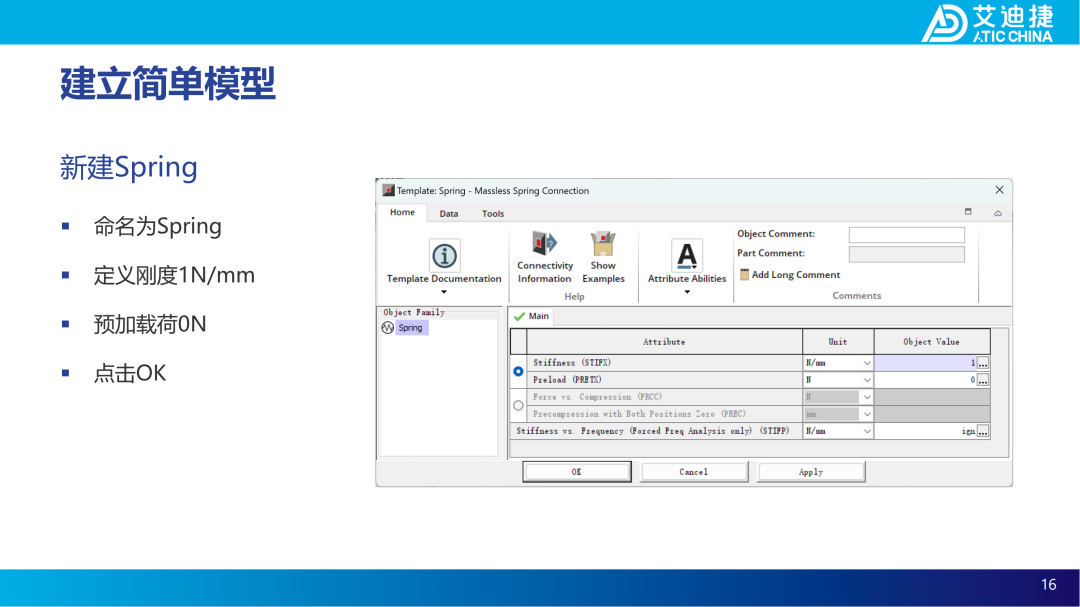Open value selector for Stiffness (STIFX)
The height and width of the screenshot is (607, 1080).
[983, 363]
